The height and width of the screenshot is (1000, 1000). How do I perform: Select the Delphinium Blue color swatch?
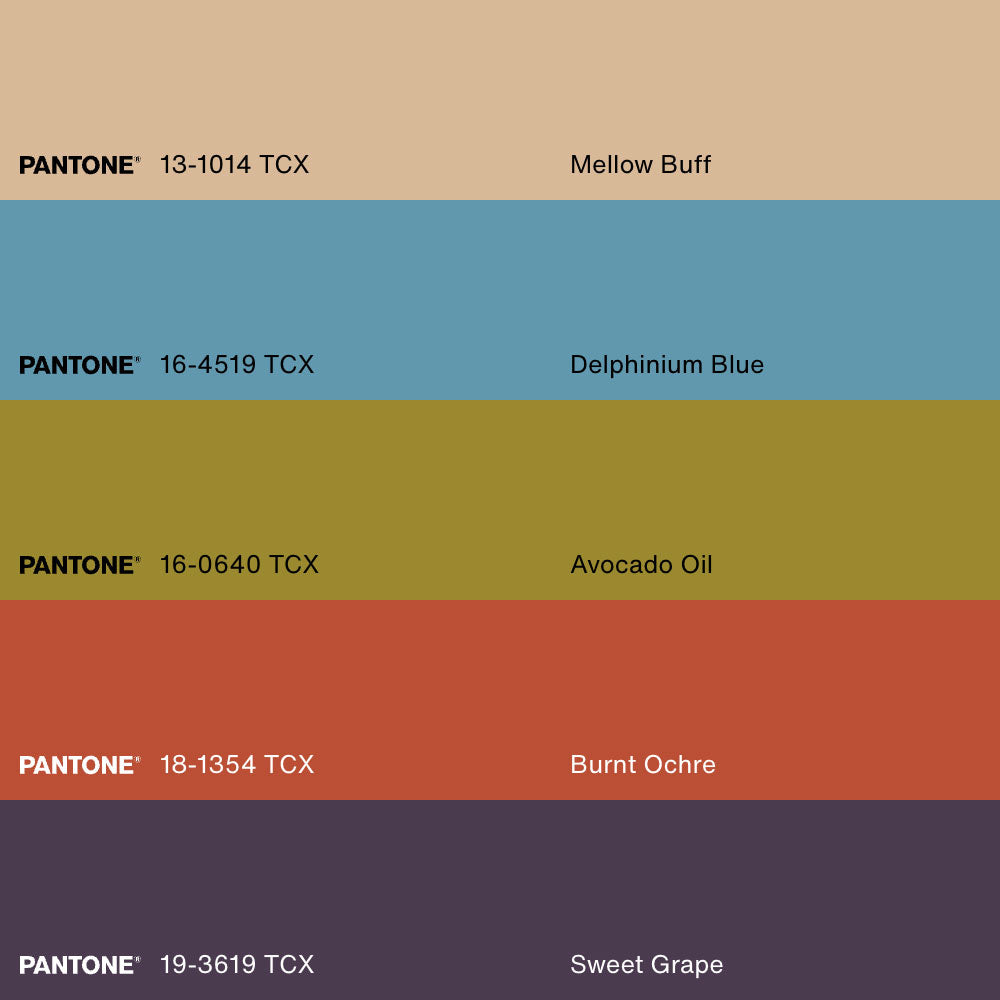[x=500, y=280]
